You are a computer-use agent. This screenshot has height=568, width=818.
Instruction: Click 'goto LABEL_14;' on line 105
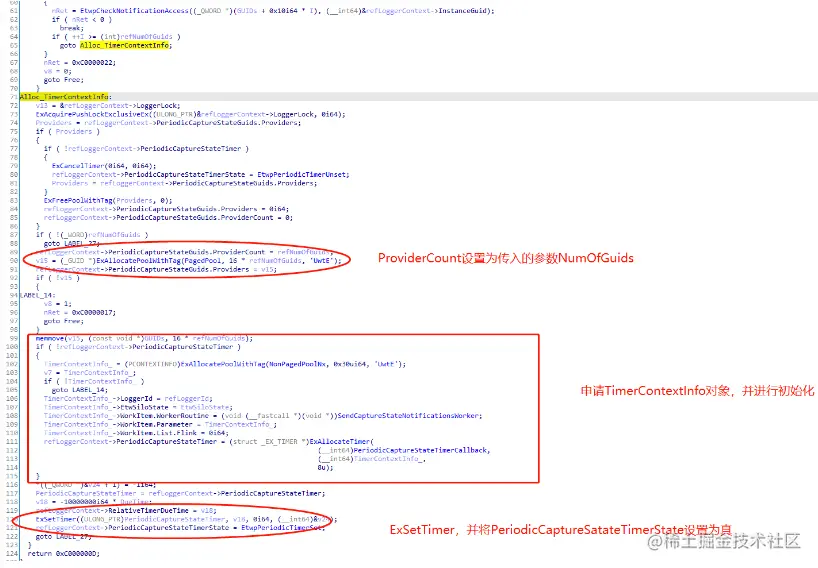[80, 390]
